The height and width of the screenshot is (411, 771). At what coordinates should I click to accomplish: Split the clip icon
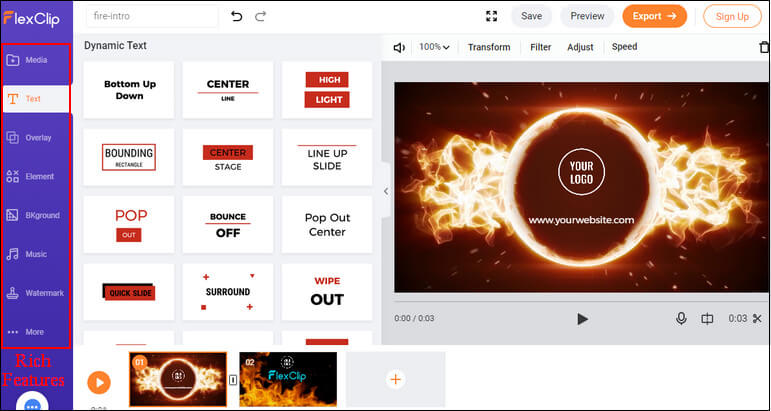tap(707, 319)
